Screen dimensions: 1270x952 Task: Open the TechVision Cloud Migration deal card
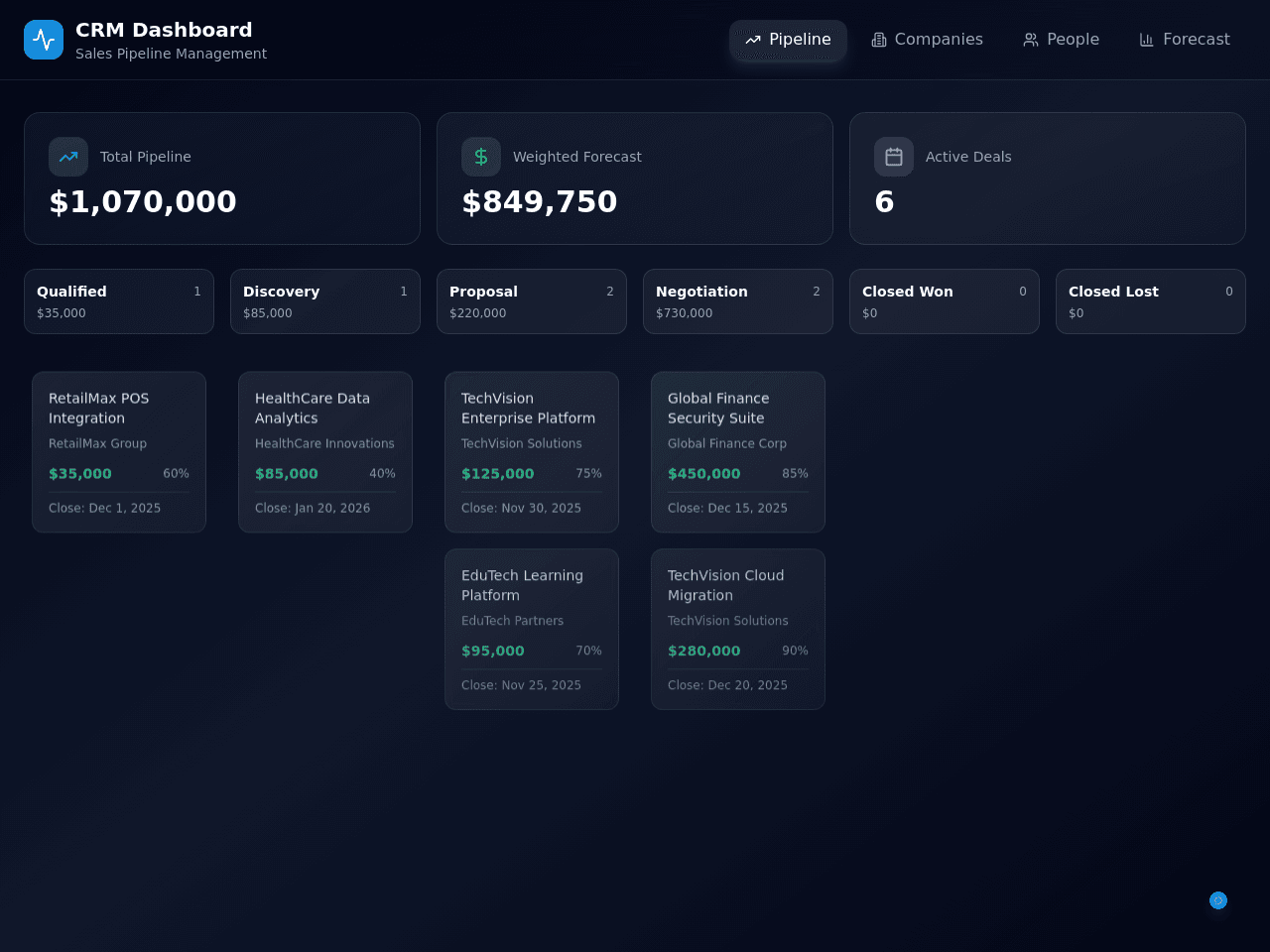click(738, 630)
